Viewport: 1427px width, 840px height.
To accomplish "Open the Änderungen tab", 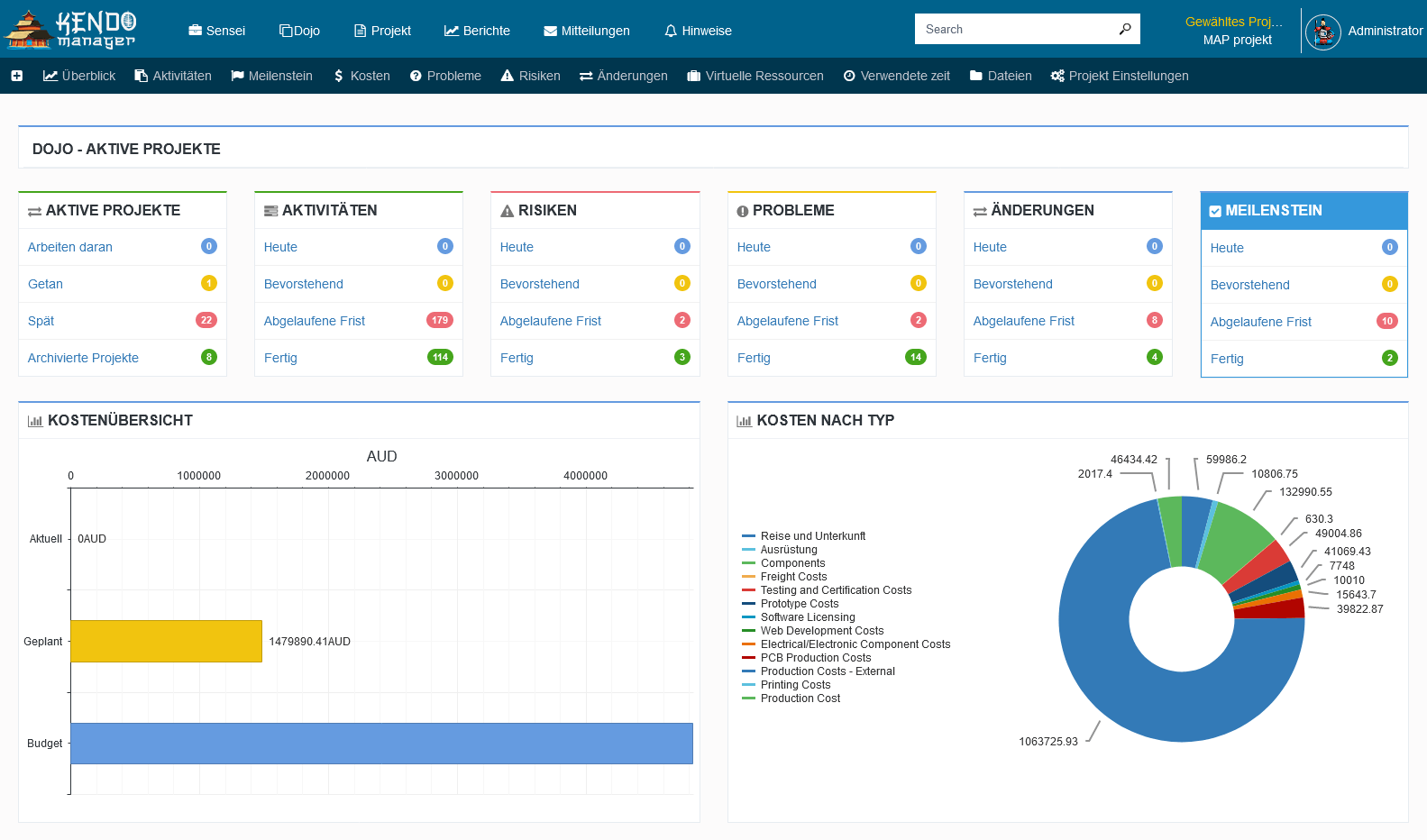I will tap(624, 76).
